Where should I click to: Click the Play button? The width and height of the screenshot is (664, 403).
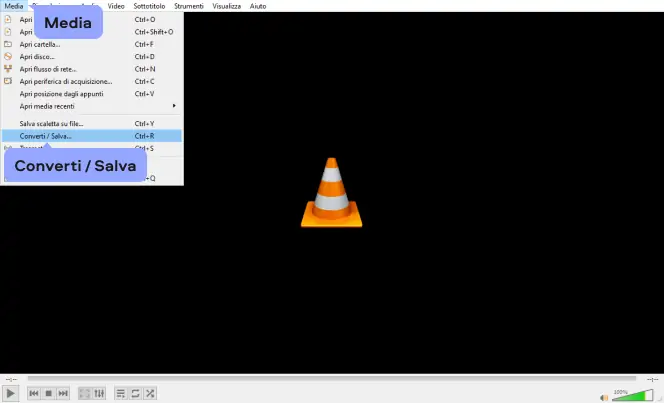[x=10, y=393]
